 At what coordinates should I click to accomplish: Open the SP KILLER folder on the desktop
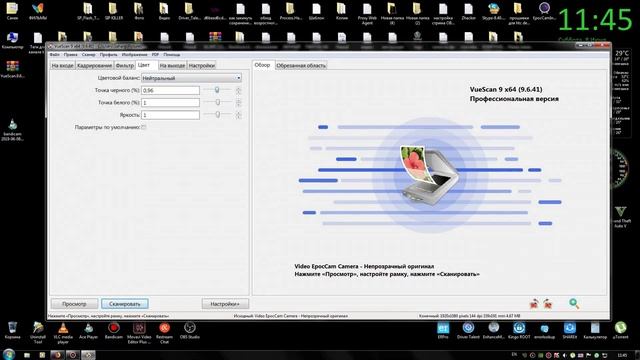coord(113,11)
